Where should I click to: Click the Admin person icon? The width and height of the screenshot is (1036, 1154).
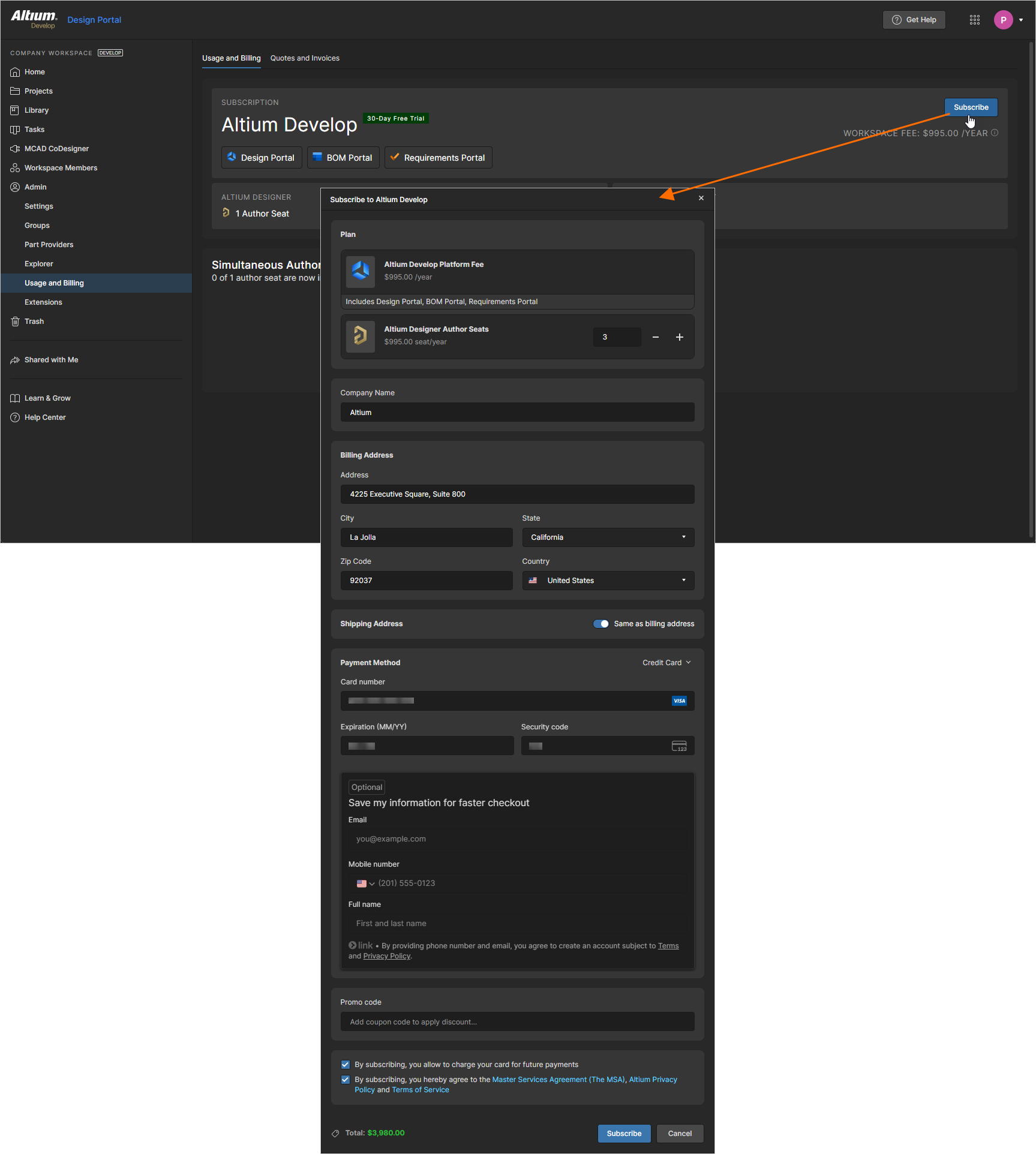(15, 187)
